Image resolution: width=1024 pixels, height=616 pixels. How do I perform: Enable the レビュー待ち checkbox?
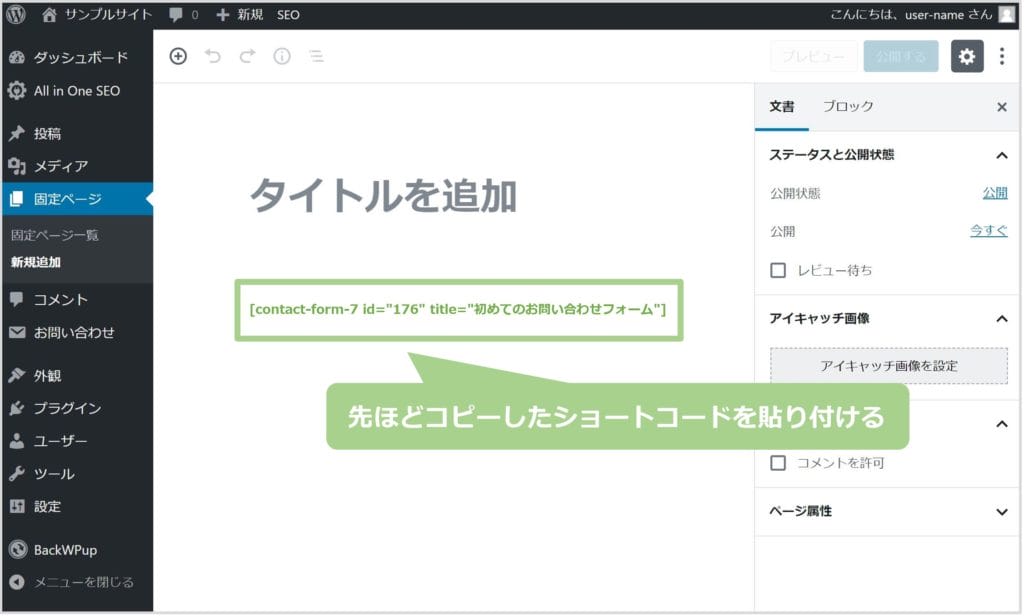pos(778,270)
